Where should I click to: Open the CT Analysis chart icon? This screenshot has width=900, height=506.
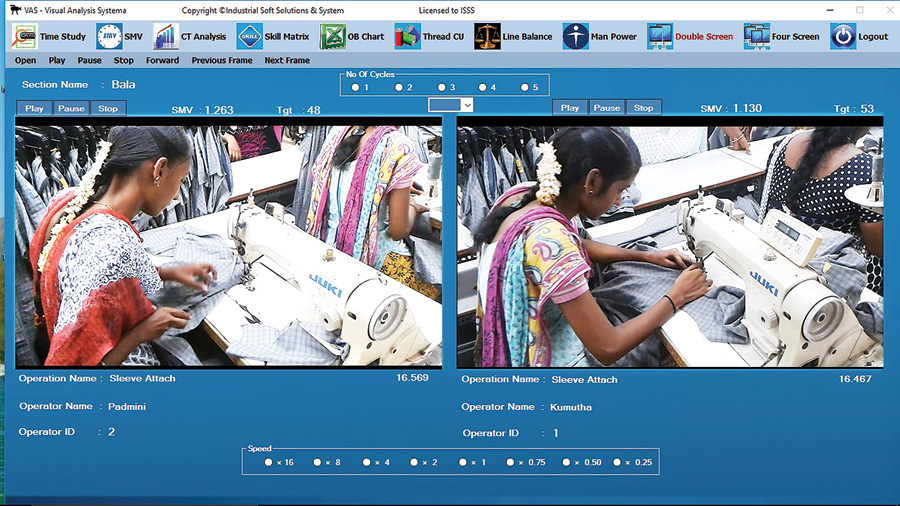point(165,36)
